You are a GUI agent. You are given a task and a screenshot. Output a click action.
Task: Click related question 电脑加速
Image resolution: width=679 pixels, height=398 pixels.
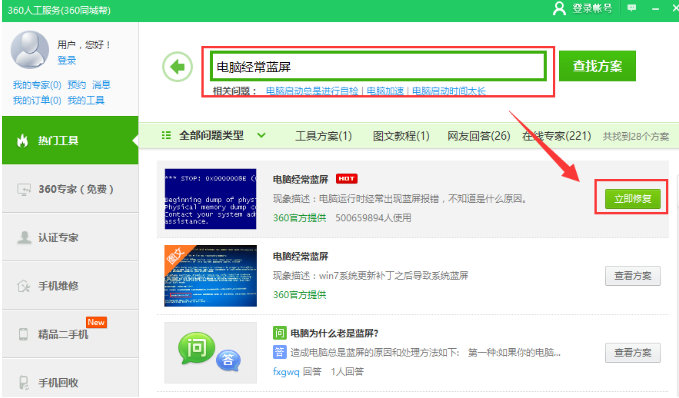coord(385,91)
